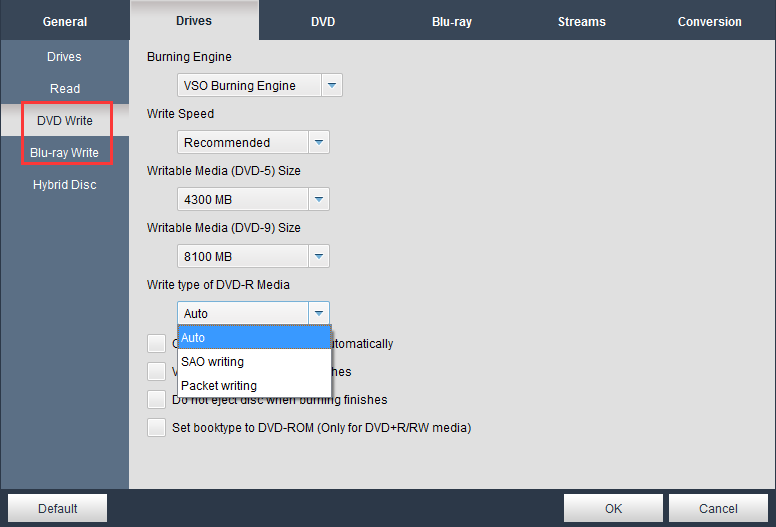Click Write type of DVD-R Media label
The width and height of the screenshot is (776, 527).
pyautogui.click(x=218, y=285)
